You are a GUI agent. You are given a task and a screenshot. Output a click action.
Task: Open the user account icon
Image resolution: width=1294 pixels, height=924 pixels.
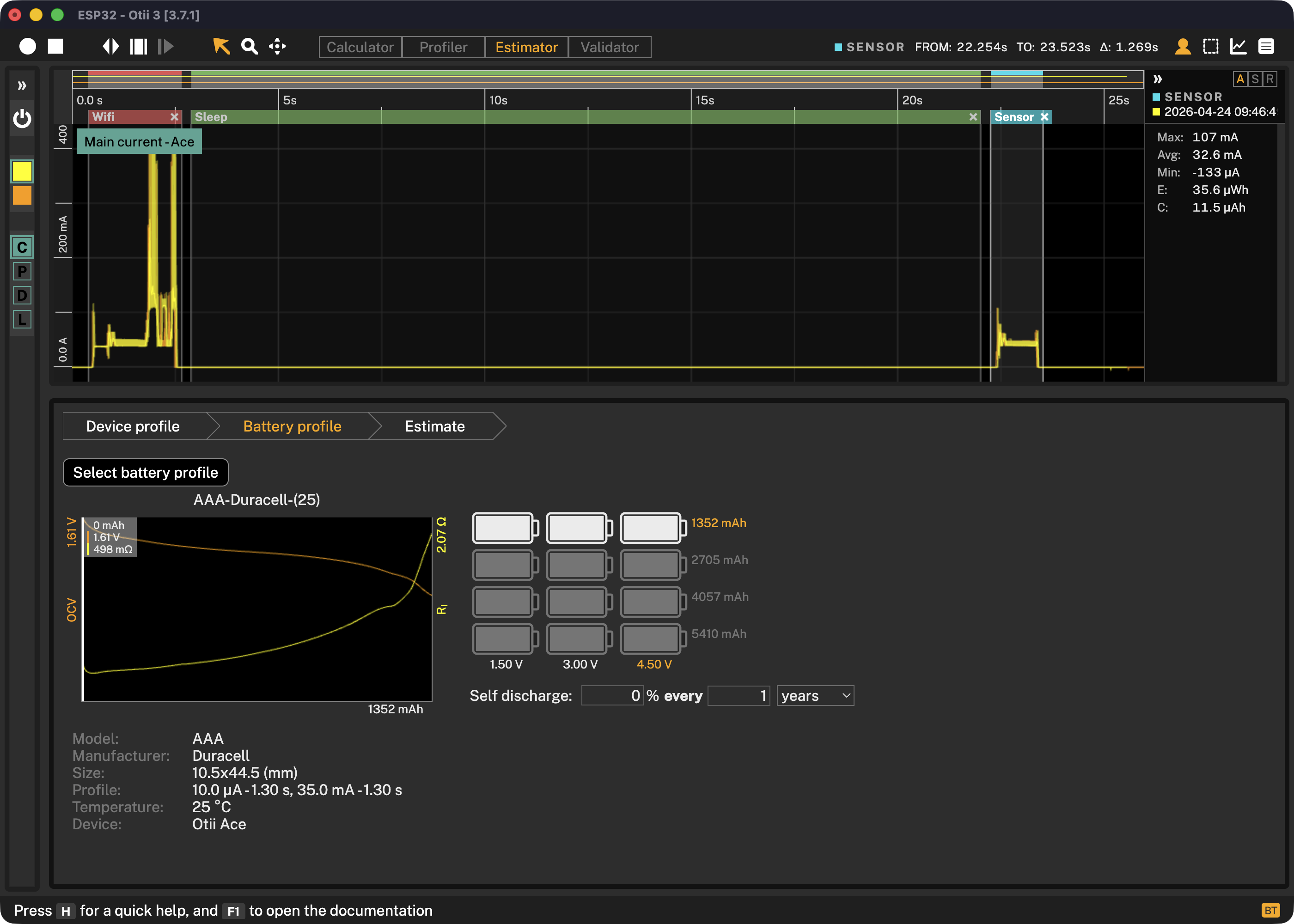click(1183, 47)
